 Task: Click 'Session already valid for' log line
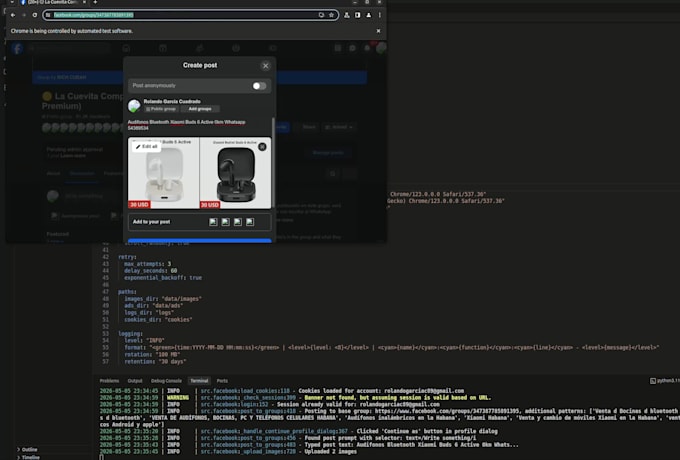[269, 405]
